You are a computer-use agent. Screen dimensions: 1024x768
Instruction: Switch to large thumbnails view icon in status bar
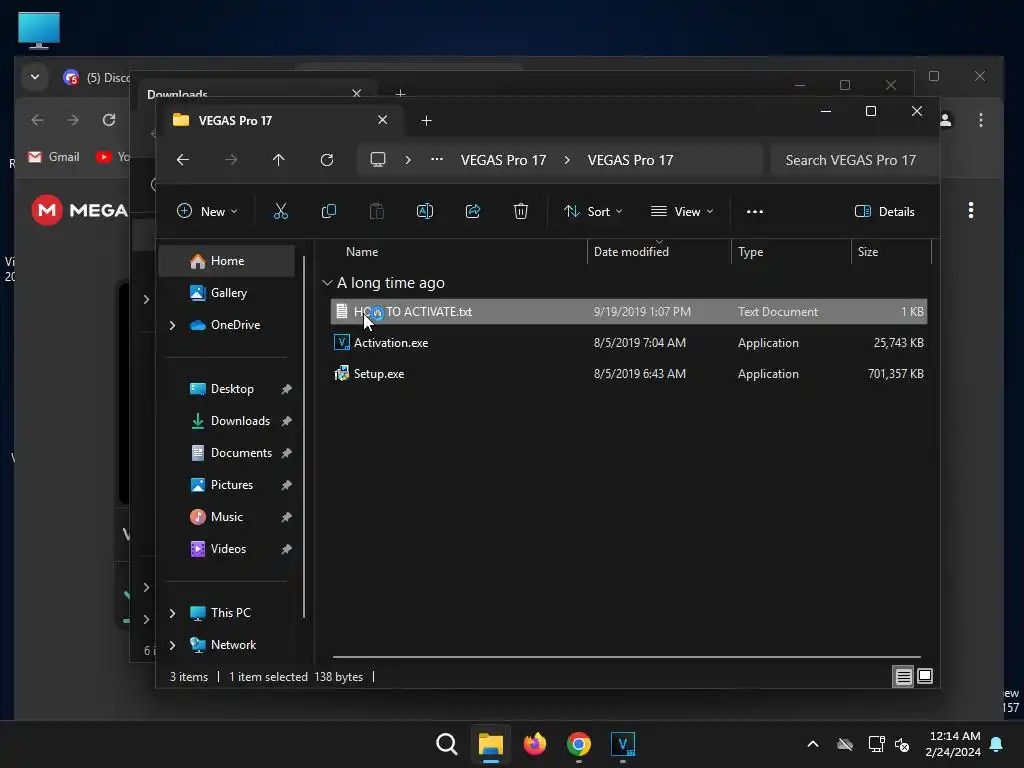[925, 677]
